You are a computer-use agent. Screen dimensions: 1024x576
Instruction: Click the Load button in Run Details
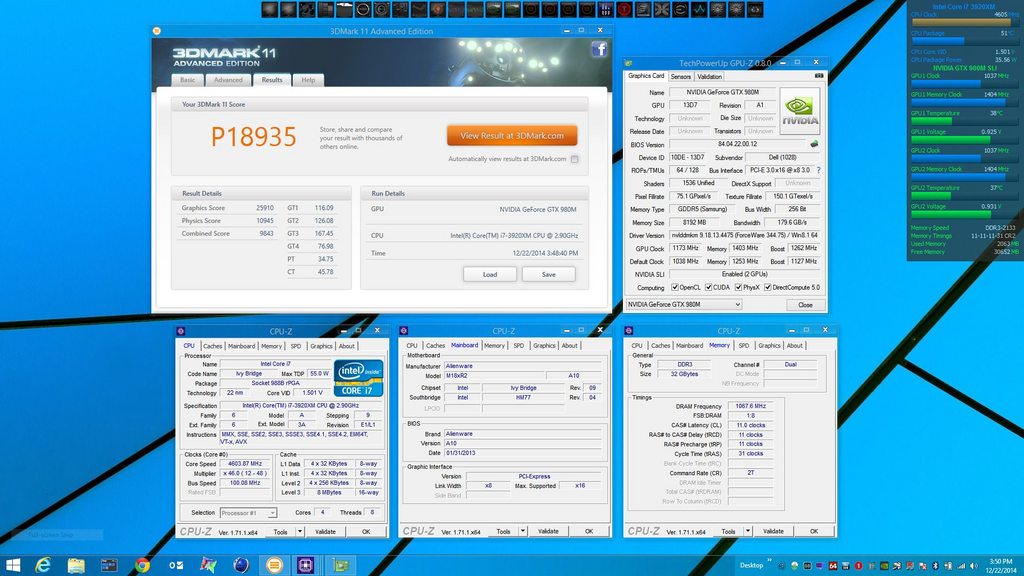click(490, 274)
